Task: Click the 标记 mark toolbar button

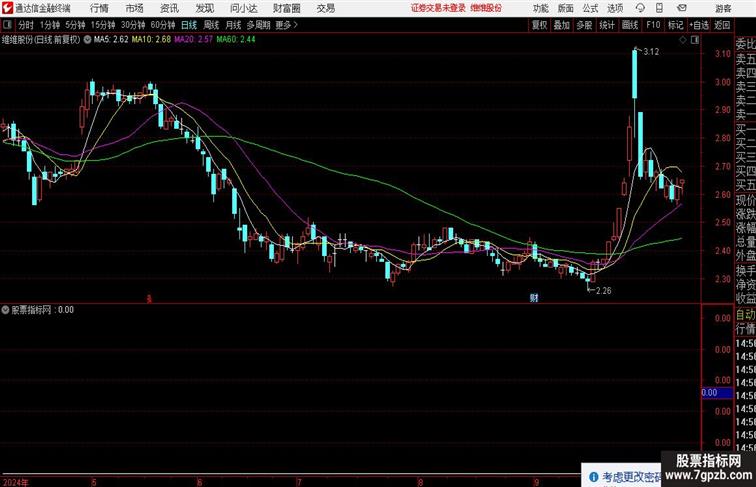Action: (x=675, y=25)
